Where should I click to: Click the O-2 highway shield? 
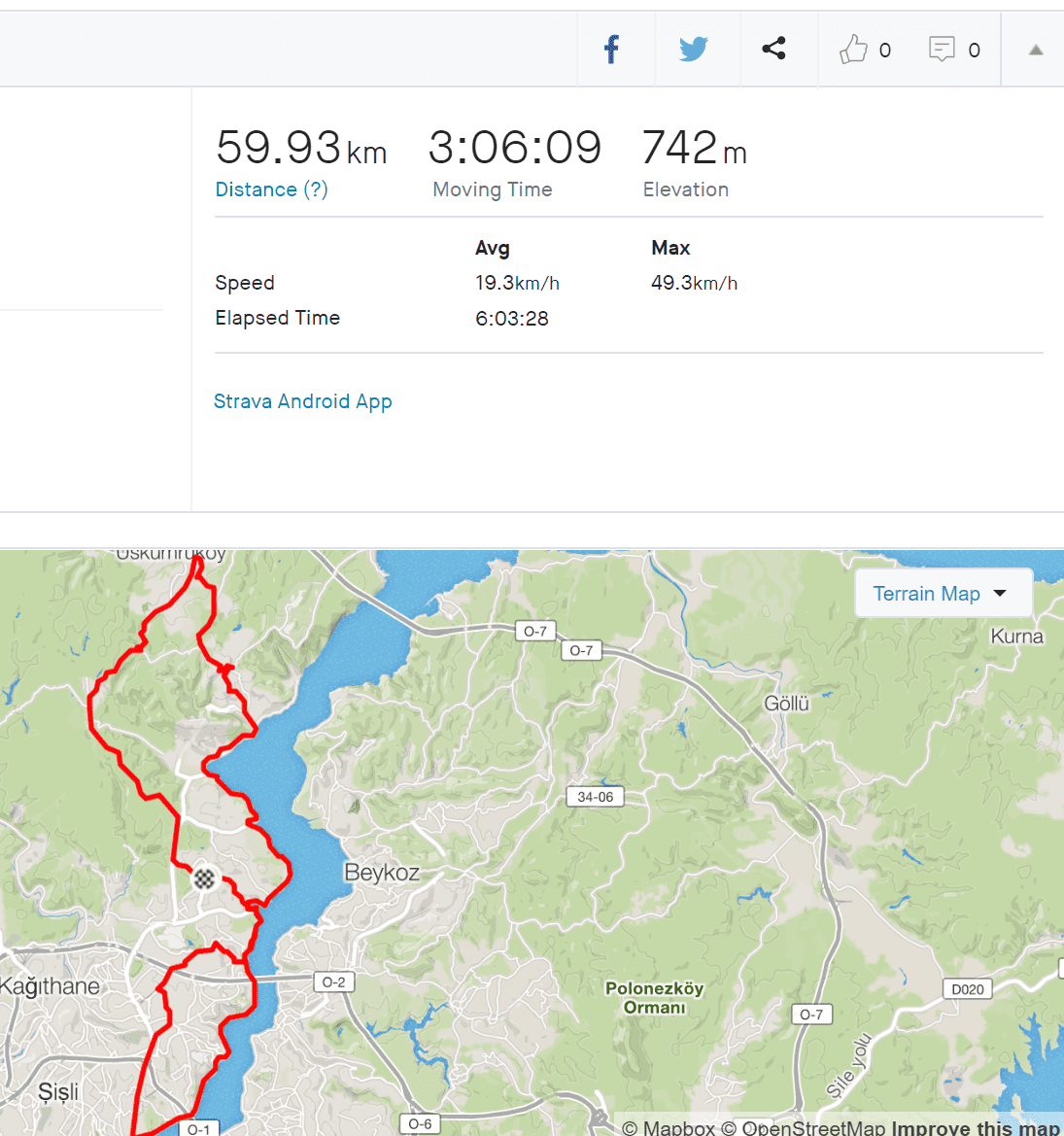click(x=333, y=982)
